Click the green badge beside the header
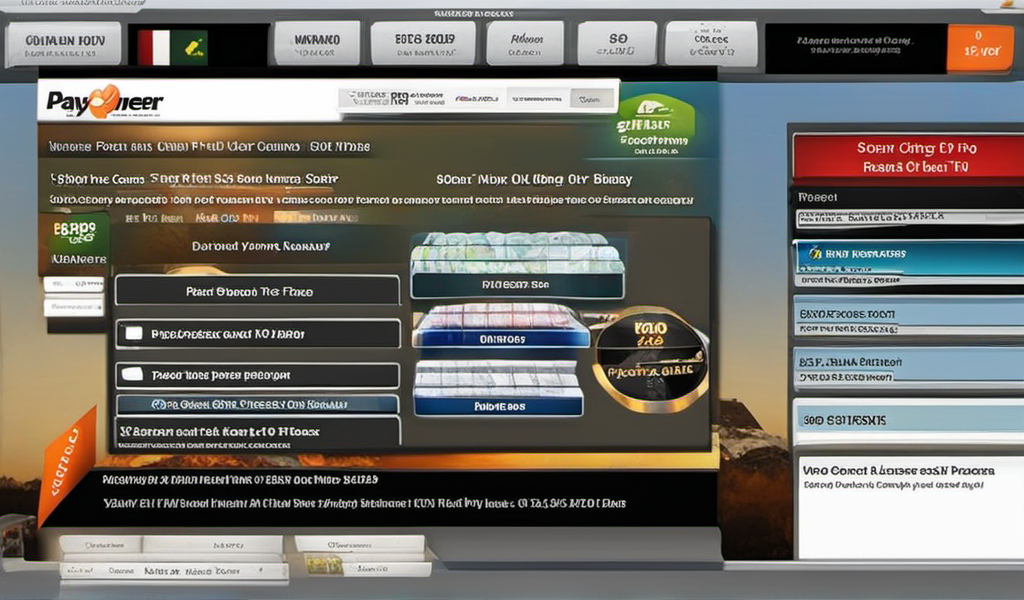1024x600 pixels. pyautogui.click(x=654, y=128)
